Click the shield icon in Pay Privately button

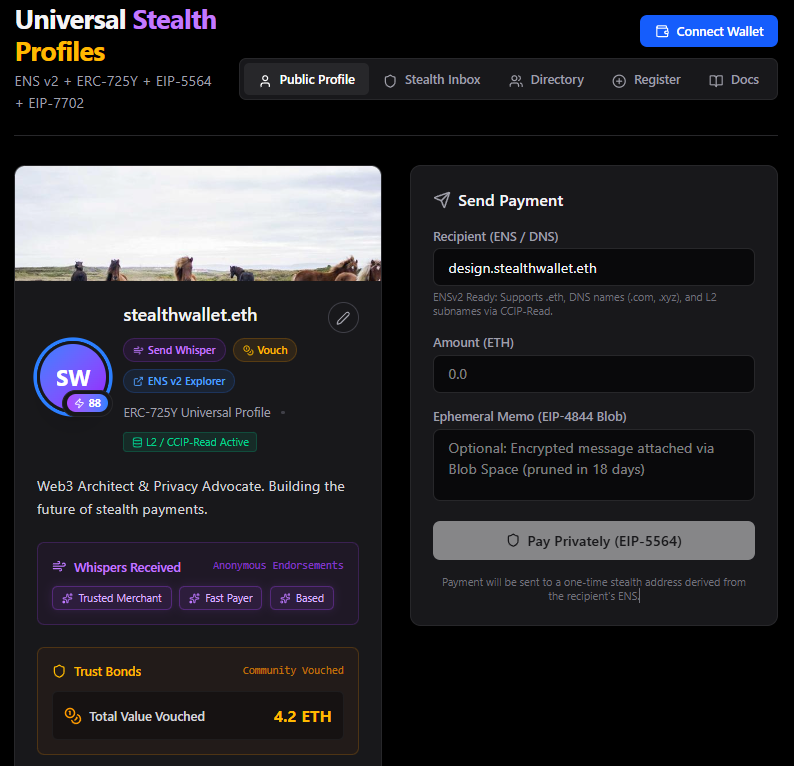(x=513, y=541)
